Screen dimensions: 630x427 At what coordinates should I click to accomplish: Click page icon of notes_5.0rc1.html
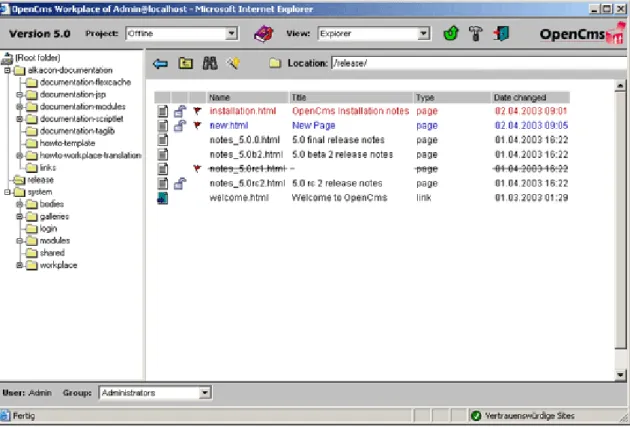(162, 169)
